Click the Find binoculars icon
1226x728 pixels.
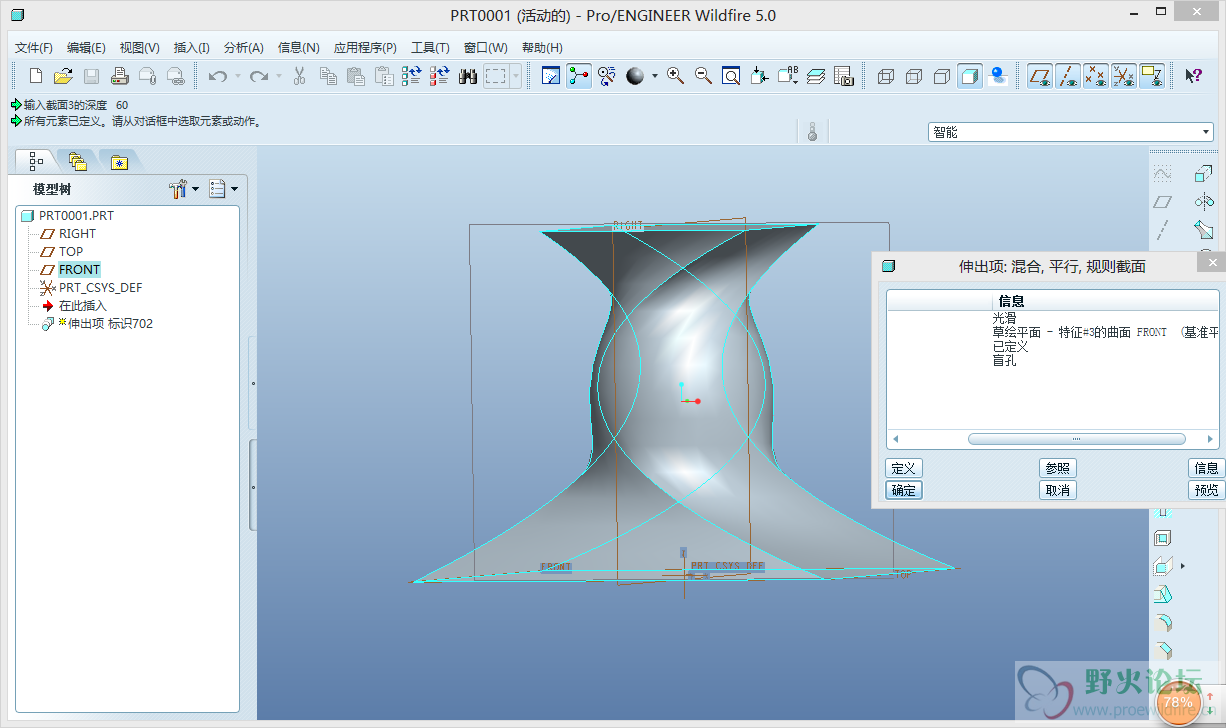tap(468, 76)
